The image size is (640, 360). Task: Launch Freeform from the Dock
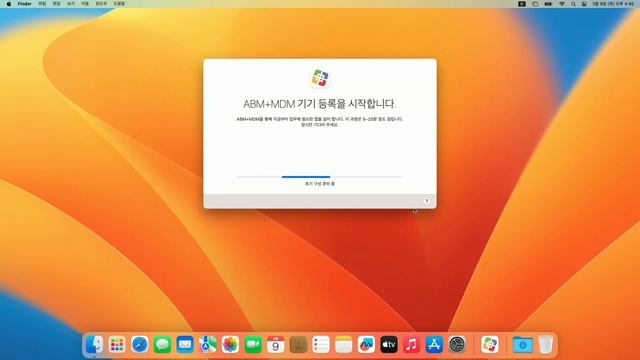[366, 345]
